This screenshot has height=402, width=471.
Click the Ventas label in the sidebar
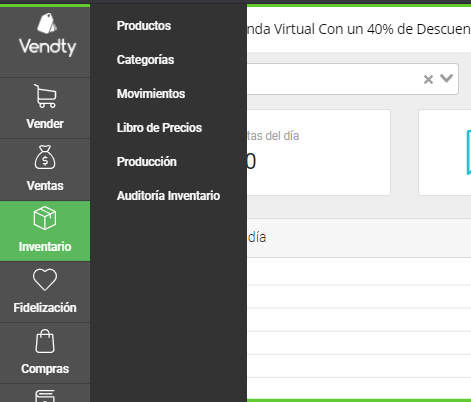pyautogui.click(x=45, y=186)
